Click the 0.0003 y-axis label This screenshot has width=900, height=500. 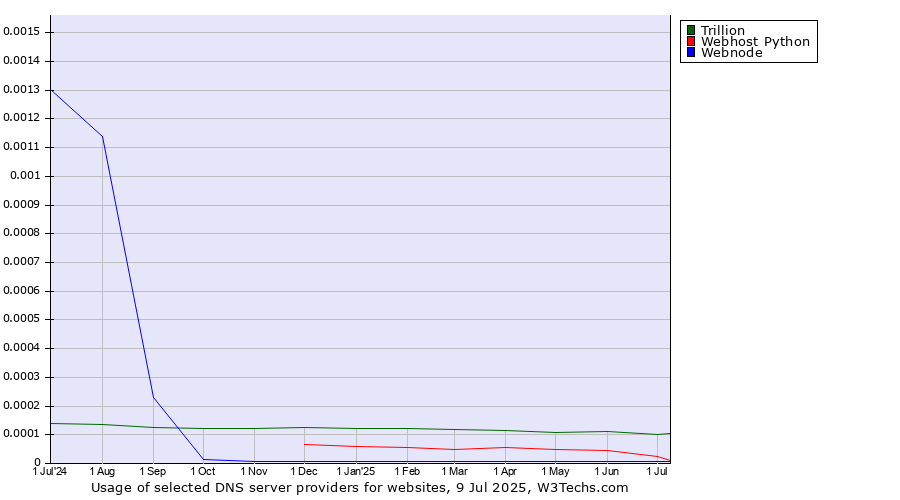point(21,377)
